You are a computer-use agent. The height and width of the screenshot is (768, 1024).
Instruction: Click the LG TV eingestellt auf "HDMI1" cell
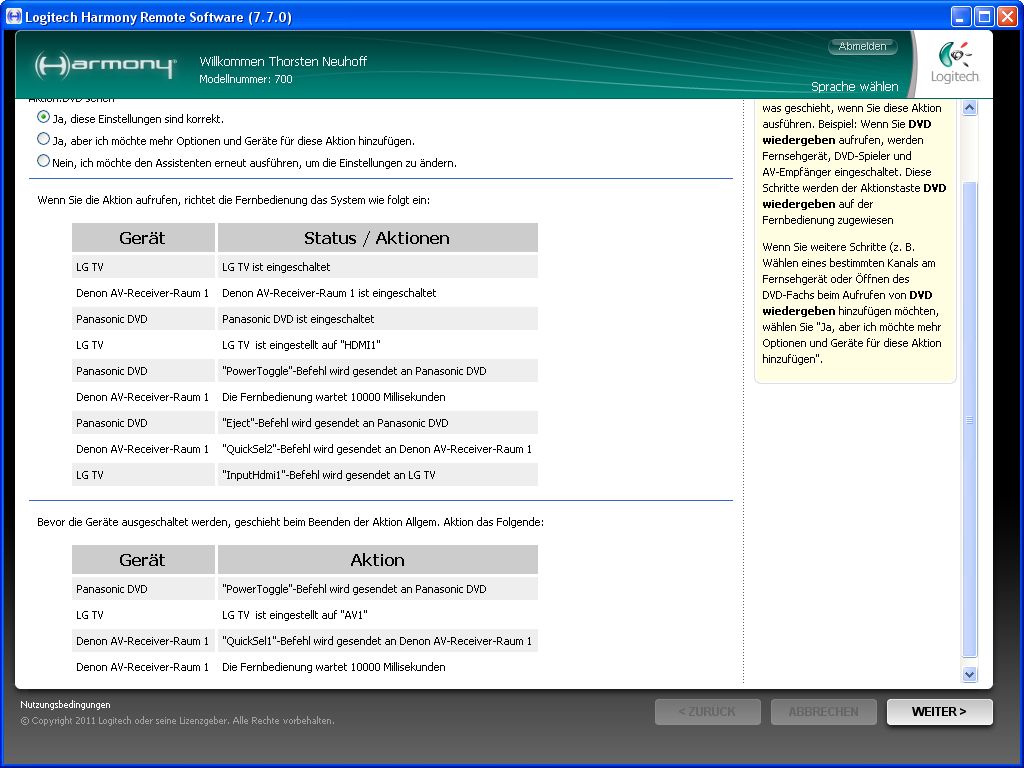coord(377,345)
